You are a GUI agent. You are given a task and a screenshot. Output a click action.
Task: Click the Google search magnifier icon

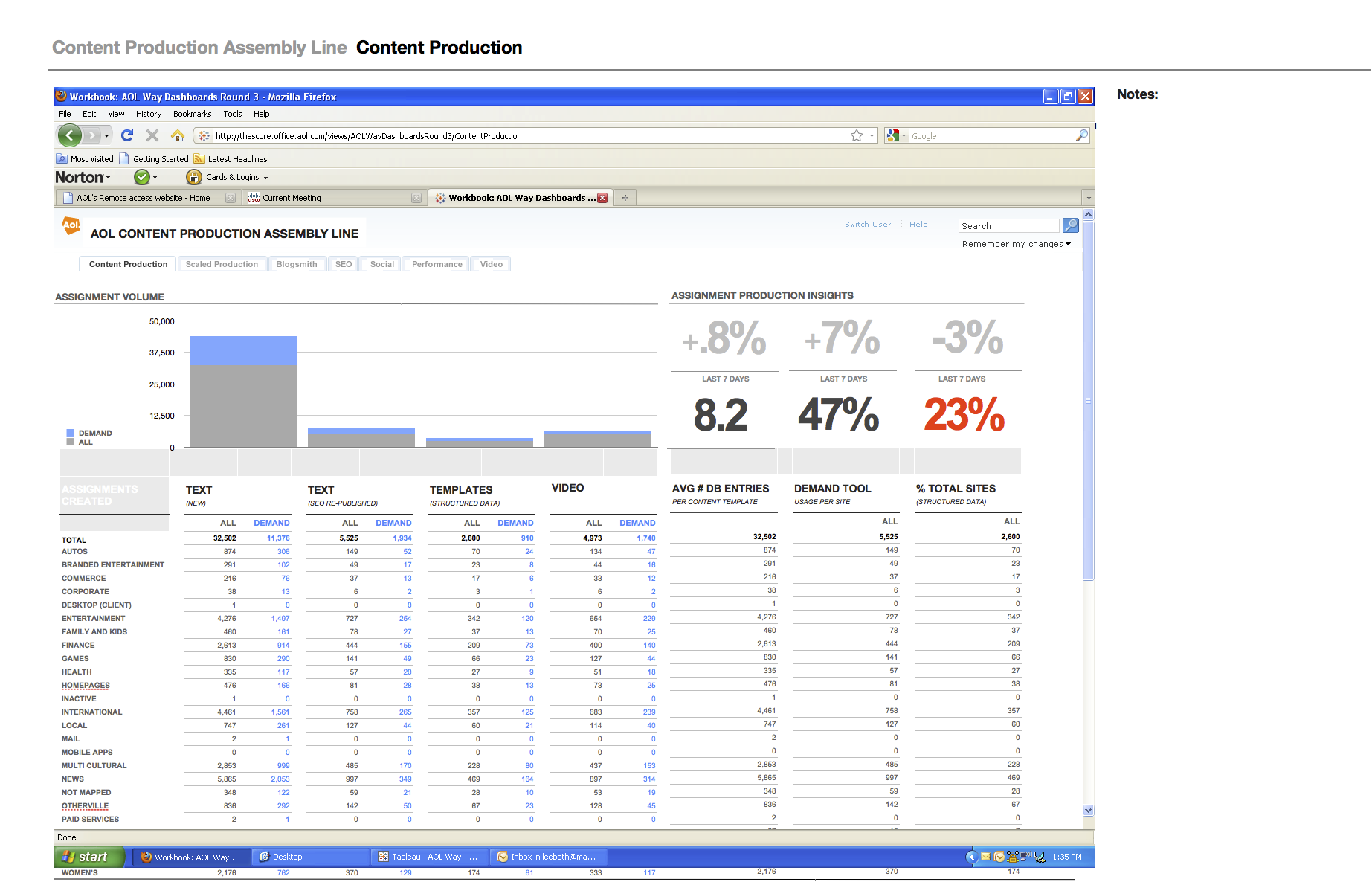[x=1081, y=135]
